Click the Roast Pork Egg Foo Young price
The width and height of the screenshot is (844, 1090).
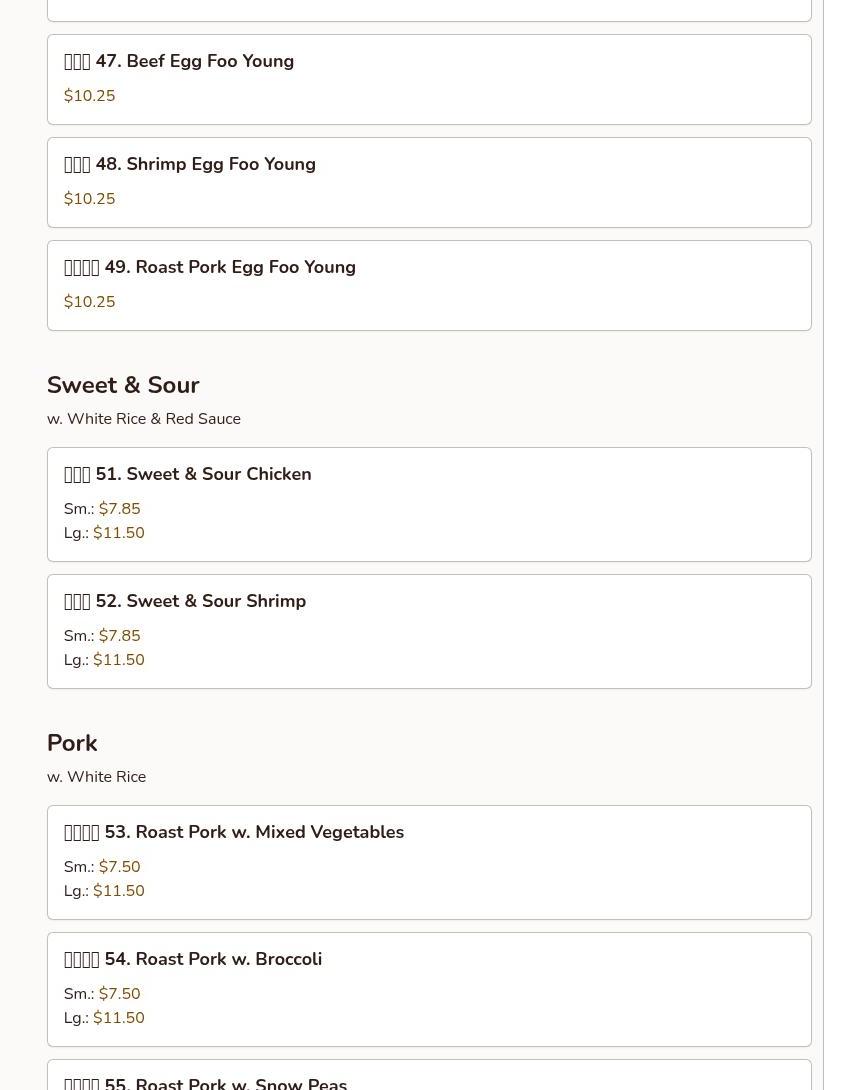[x=90, y=302]
